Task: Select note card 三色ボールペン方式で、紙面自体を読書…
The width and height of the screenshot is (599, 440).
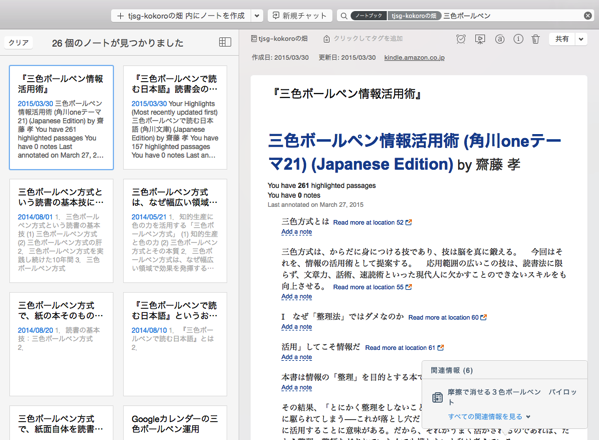Action: tap(62, 423)
